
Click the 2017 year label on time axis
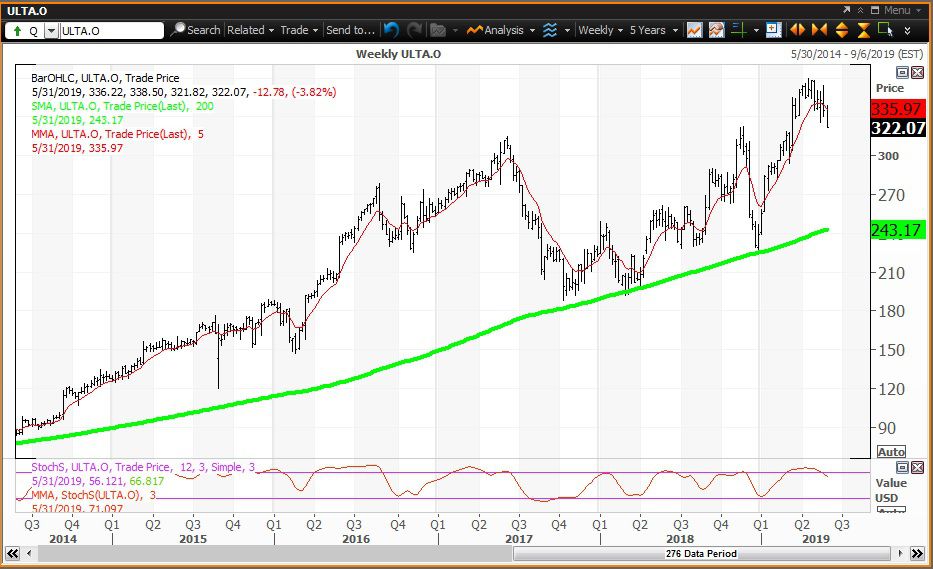(x=519, y=539)
